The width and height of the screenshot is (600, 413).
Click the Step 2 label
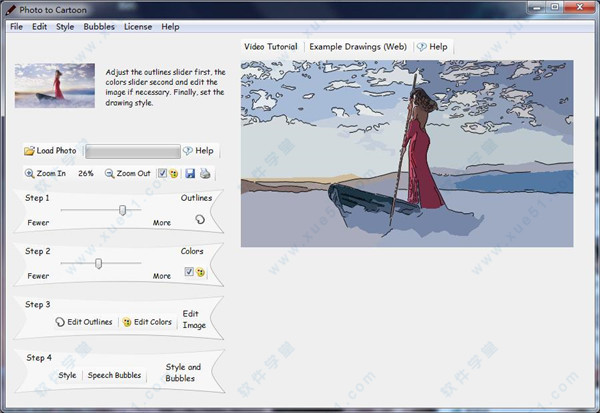38,251
